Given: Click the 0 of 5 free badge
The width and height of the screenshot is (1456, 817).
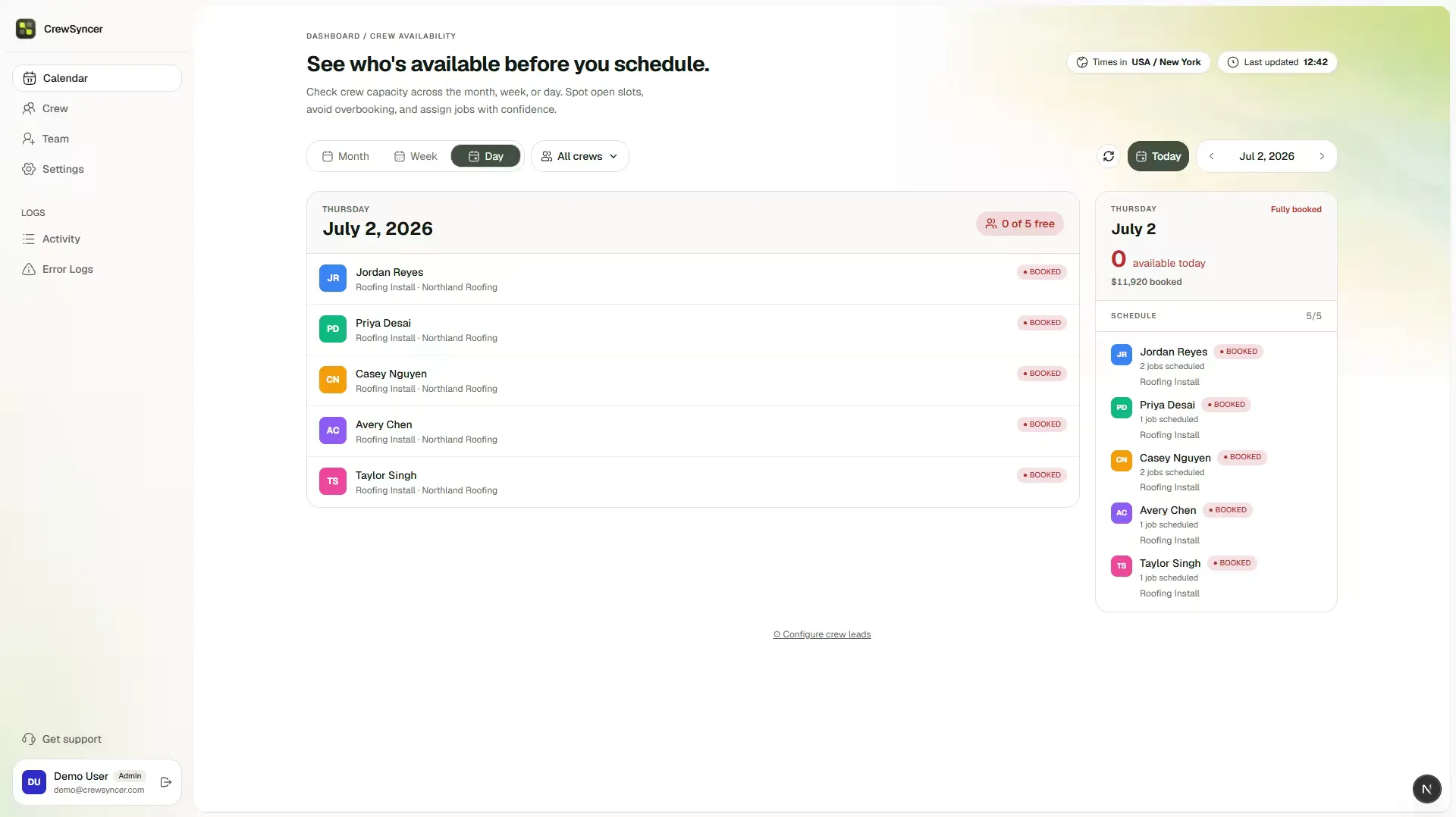Looking at the screenshot, I should pos(1020,224).
